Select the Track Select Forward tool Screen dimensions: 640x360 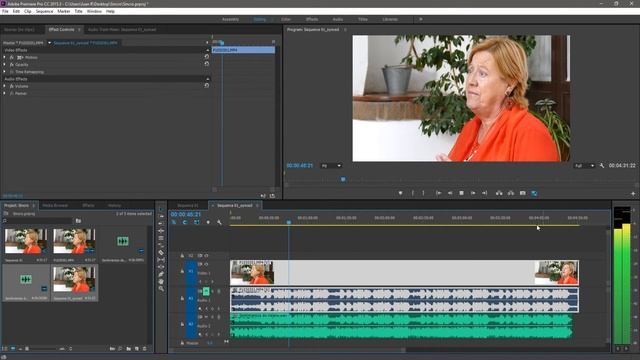click(161, 216)
